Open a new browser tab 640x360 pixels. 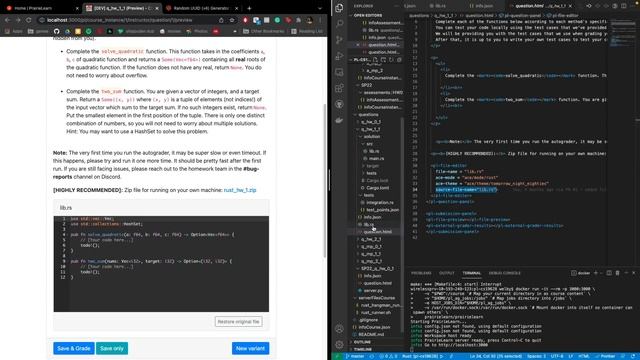pos(249,8)
